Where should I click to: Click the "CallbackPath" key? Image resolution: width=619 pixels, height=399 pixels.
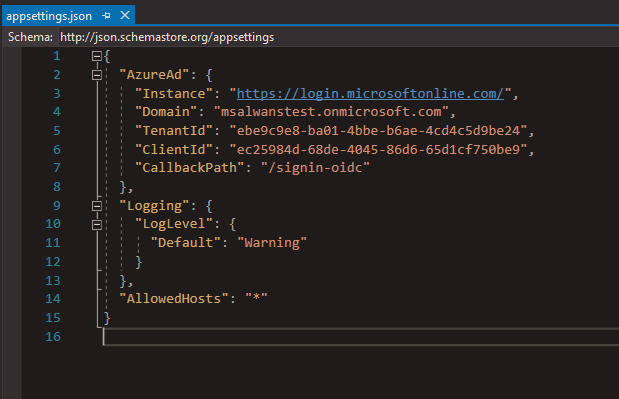tap(190, 168)
